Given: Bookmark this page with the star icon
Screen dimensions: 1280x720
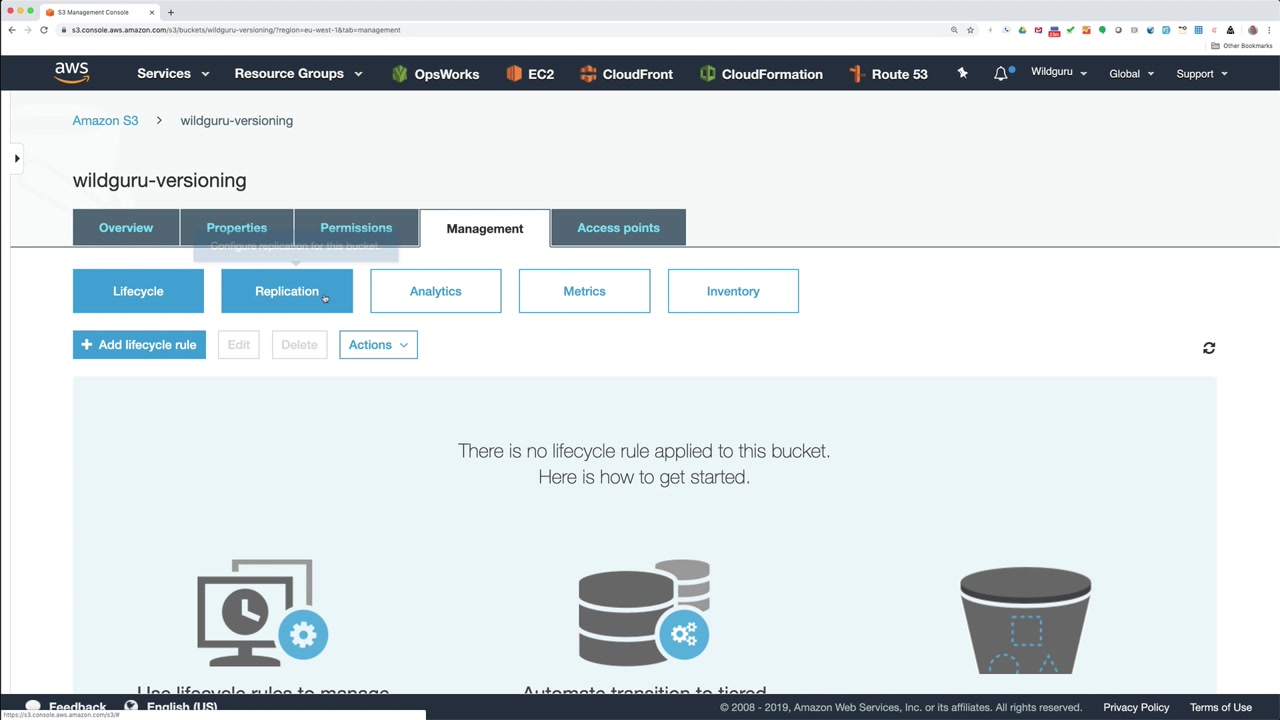Looking at the screenshot, I should tap(970, 30).
